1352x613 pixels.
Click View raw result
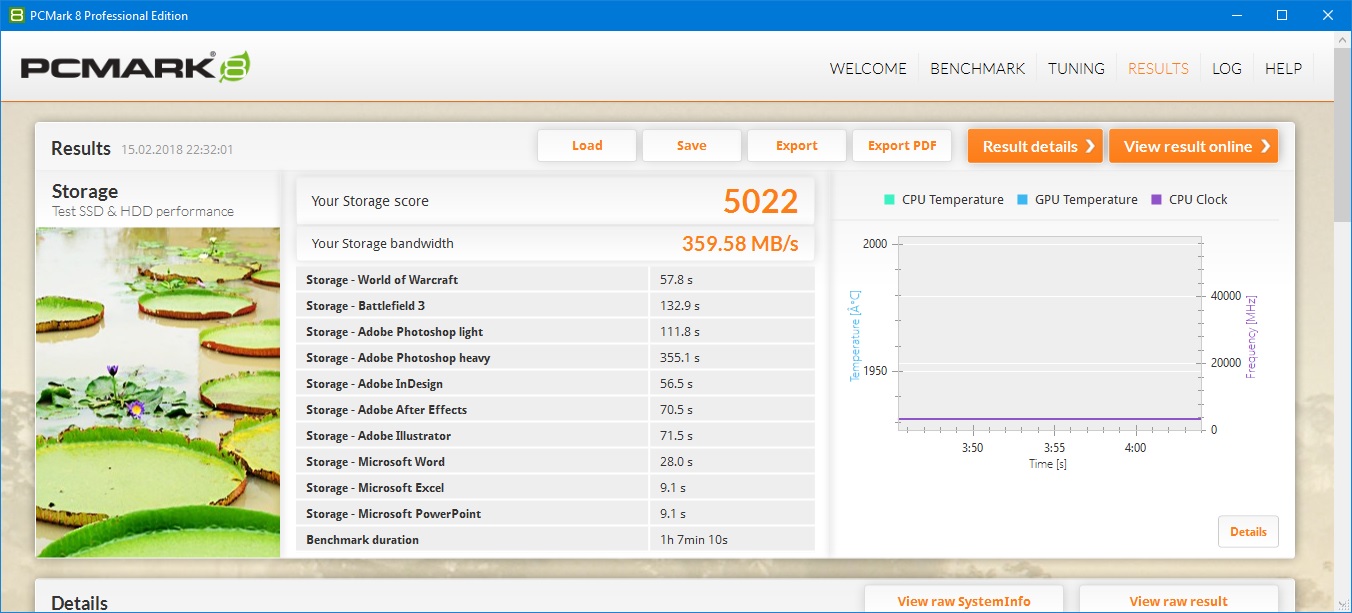click(x=1179, y=600)
